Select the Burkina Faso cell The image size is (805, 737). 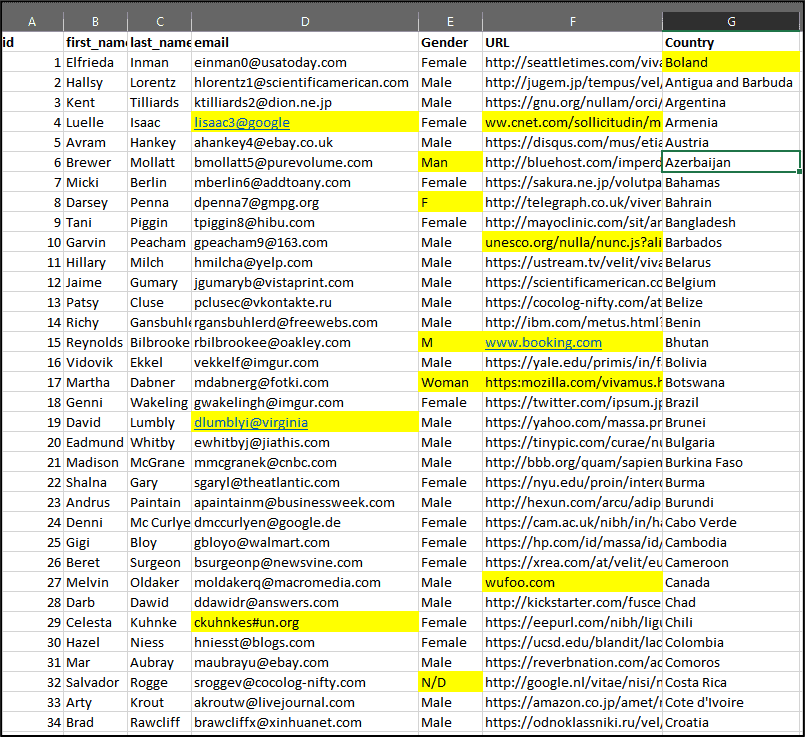(x=731, y=463)
